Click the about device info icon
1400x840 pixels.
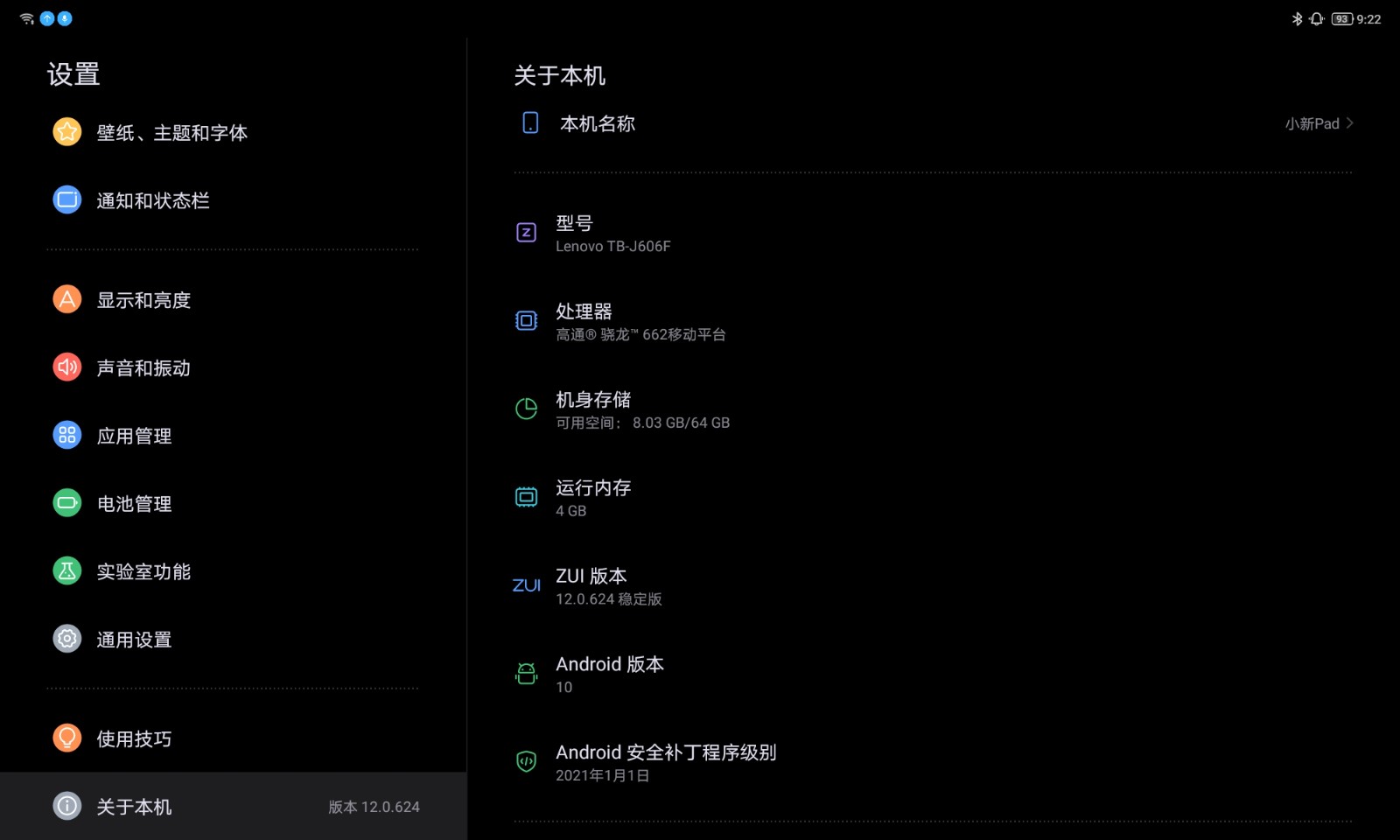pos(67,806)
